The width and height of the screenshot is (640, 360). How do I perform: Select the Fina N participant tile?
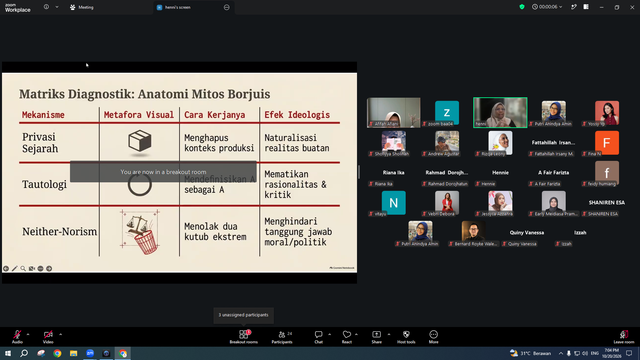(x=607, y=142)
